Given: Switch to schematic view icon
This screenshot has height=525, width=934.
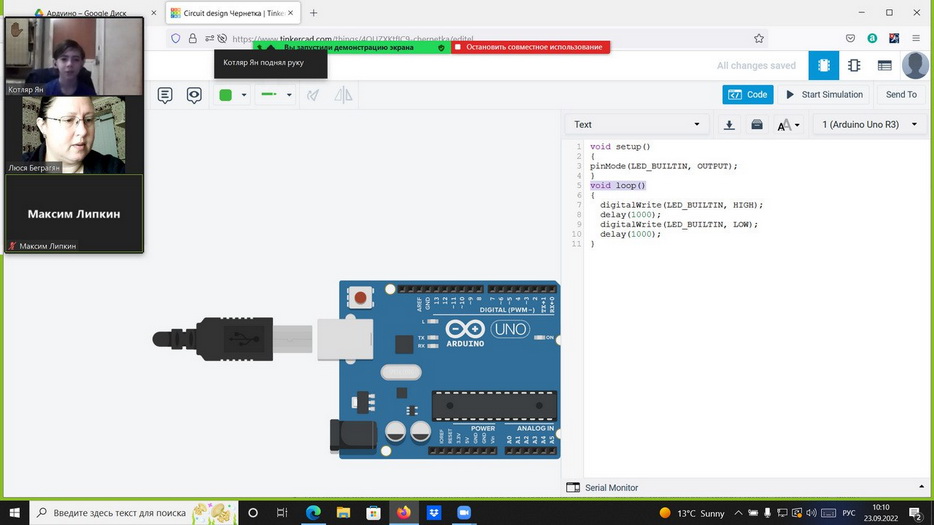Looking at the screenshot, I should (854, 66).
